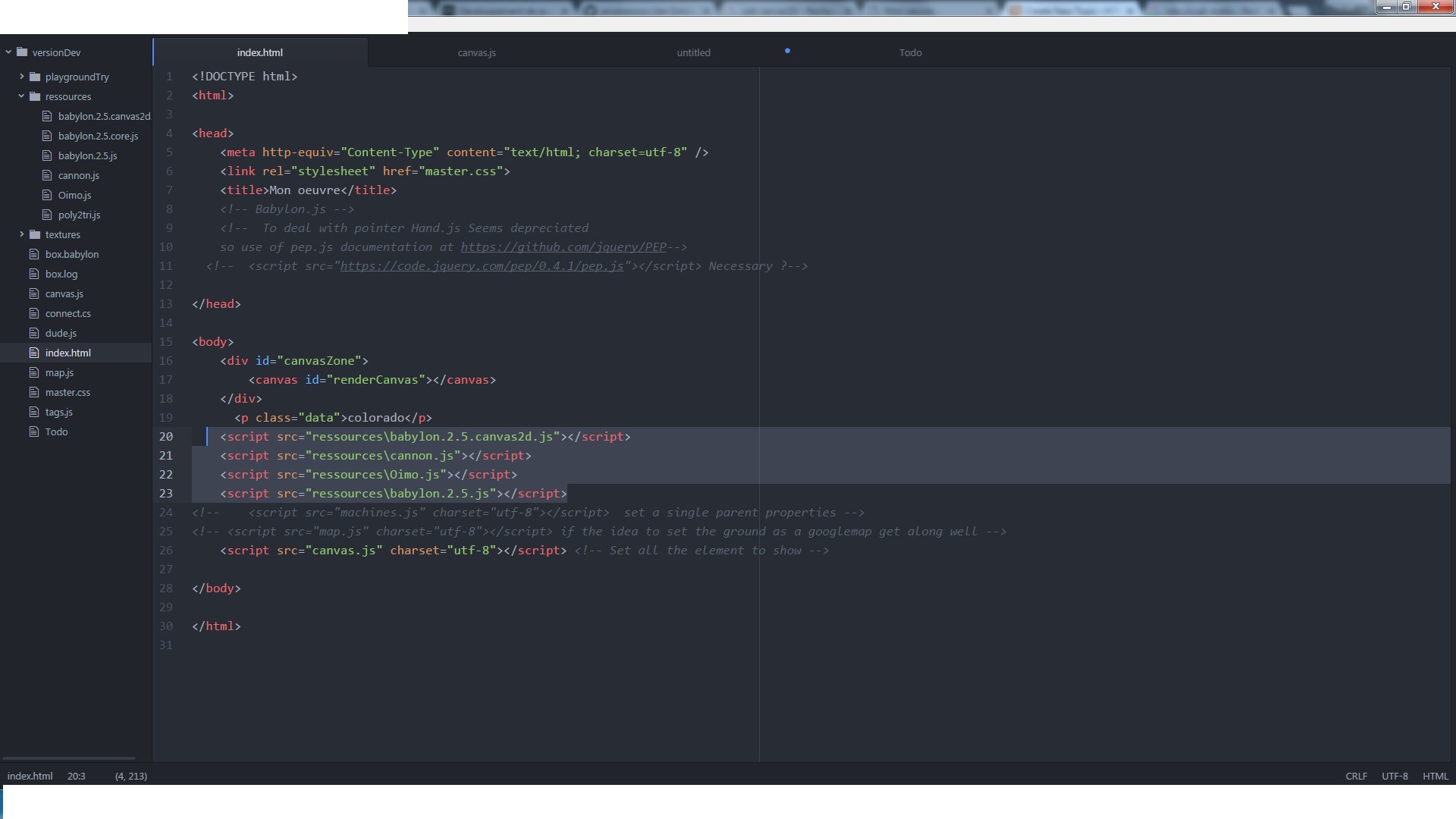Place cursor in title text Mon oeuvre
This screenshot has width=1456, height=819.
pos(305,190)
